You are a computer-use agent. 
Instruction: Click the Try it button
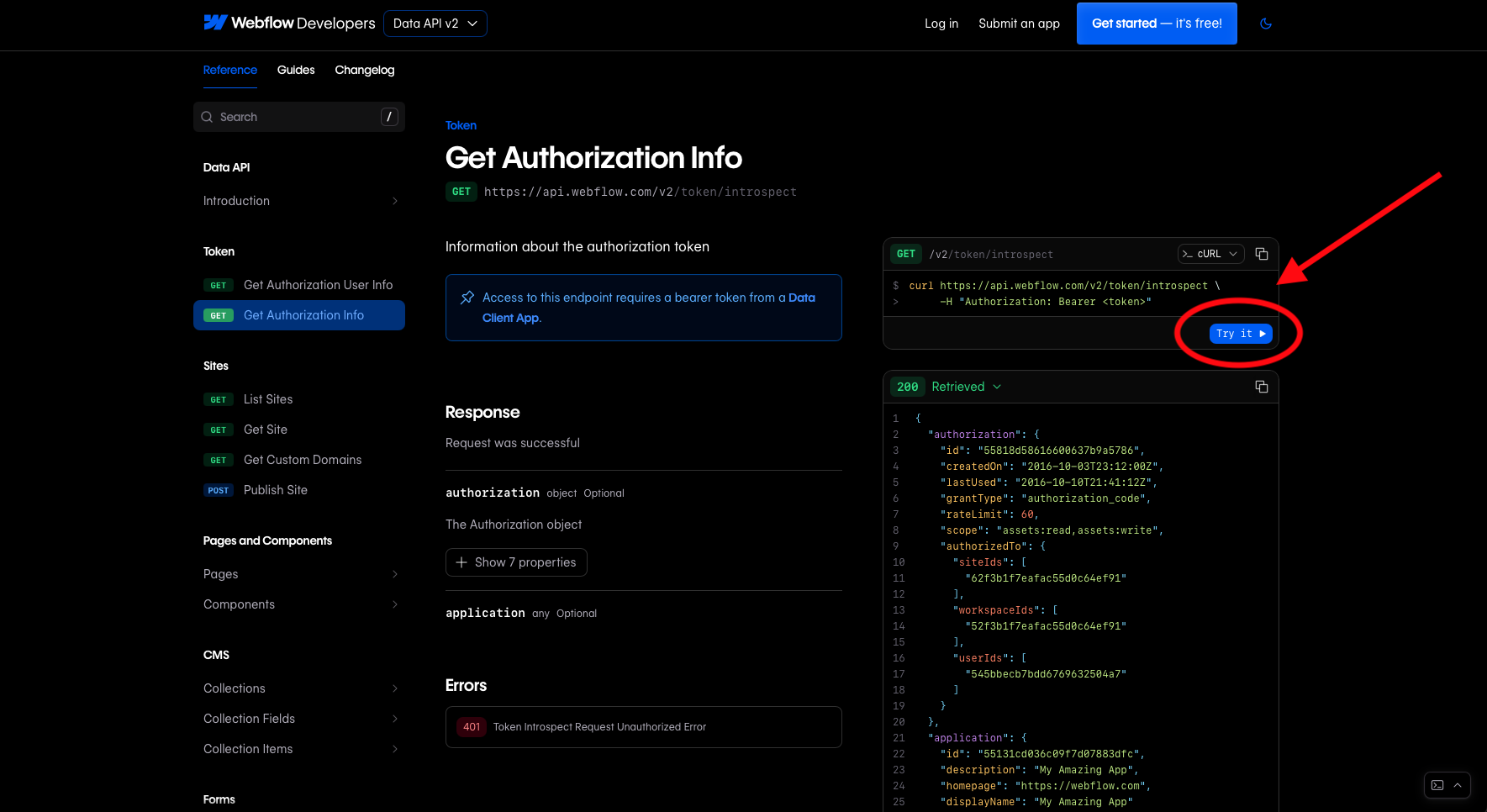point(1241,334)
